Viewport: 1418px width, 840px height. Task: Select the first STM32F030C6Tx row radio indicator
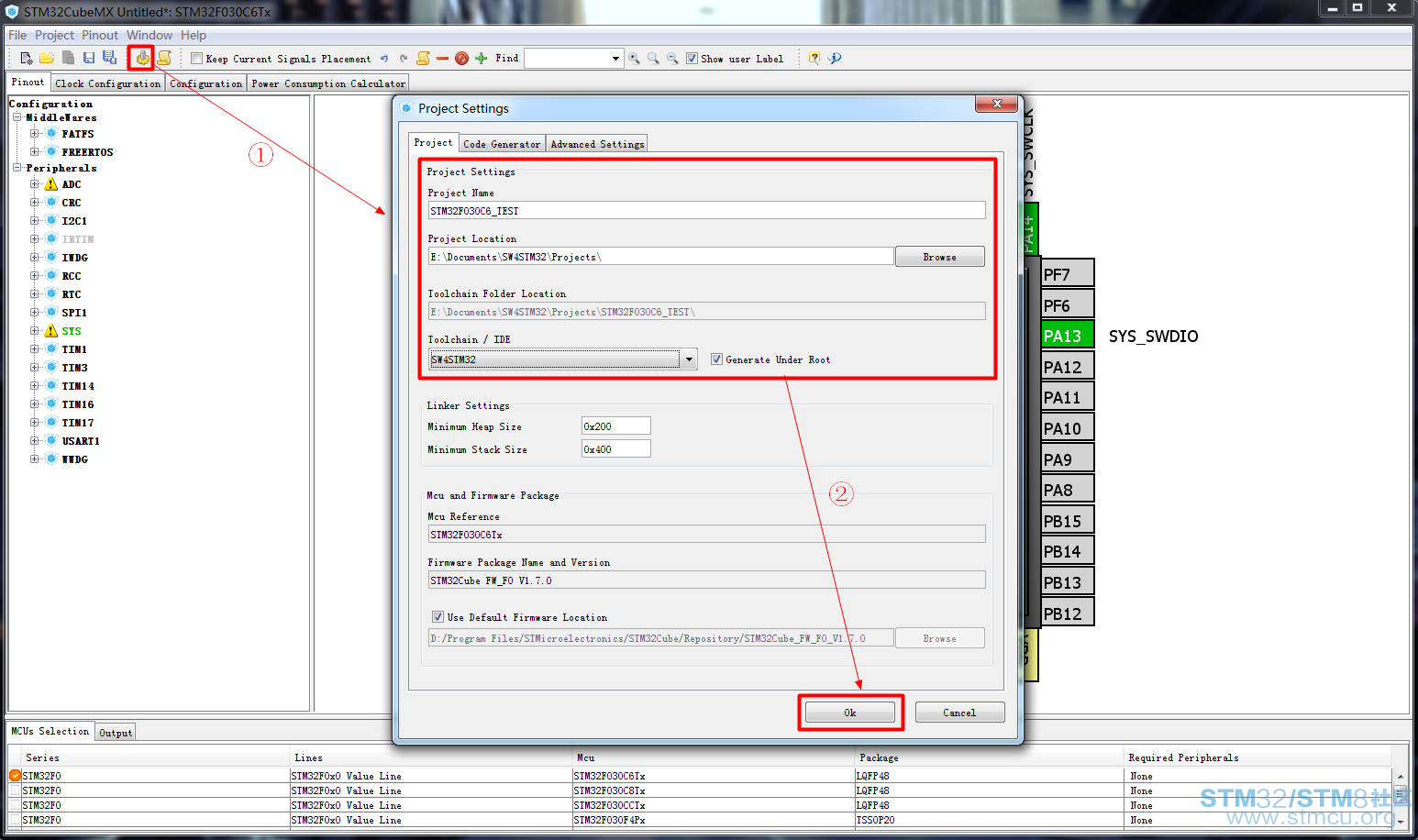15,776
